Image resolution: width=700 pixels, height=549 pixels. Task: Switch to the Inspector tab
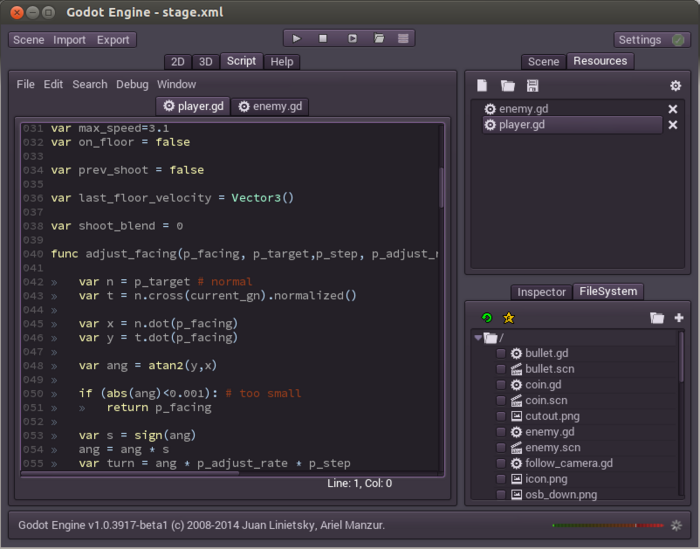(541, 292)
